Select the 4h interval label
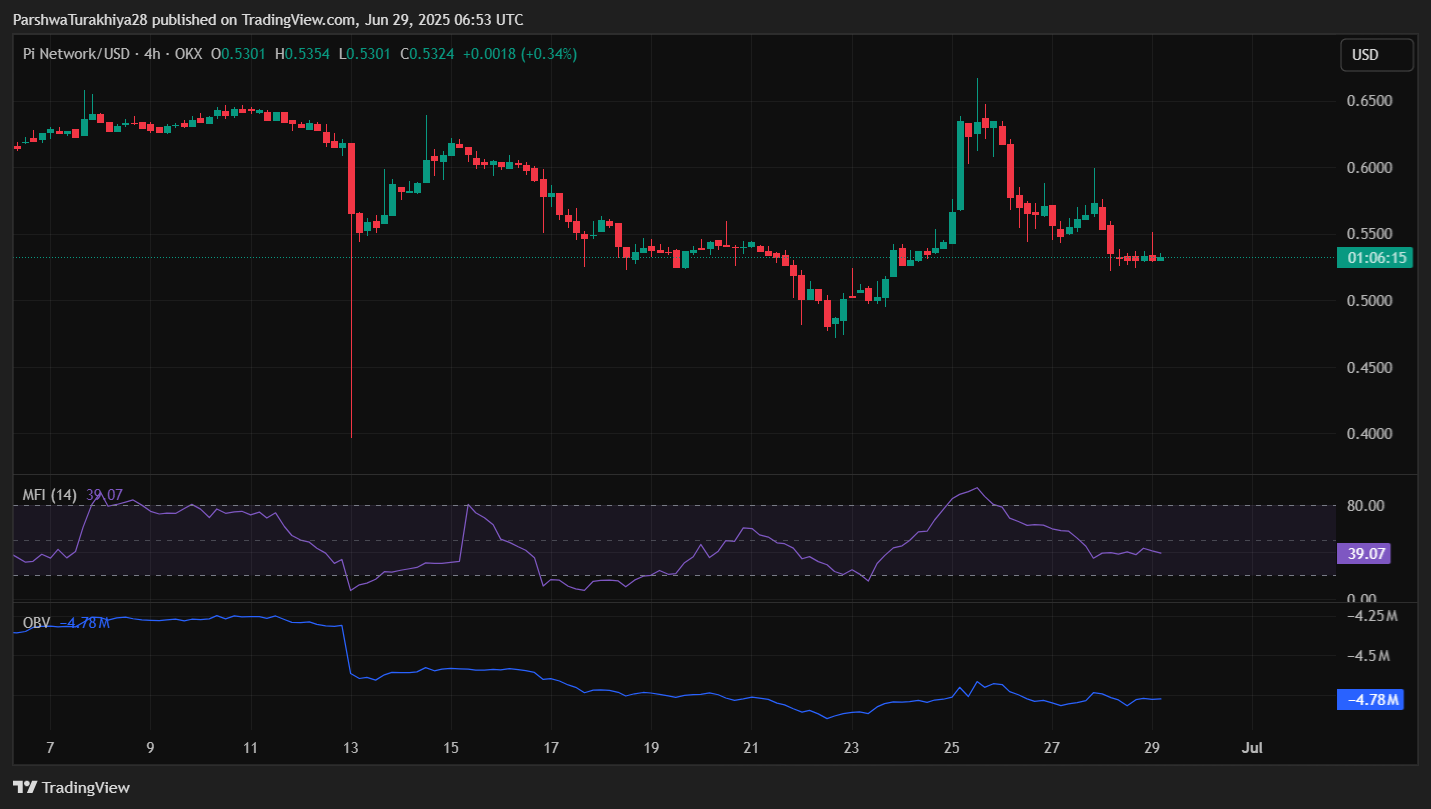1431x809 pixels. pos(152,54)
